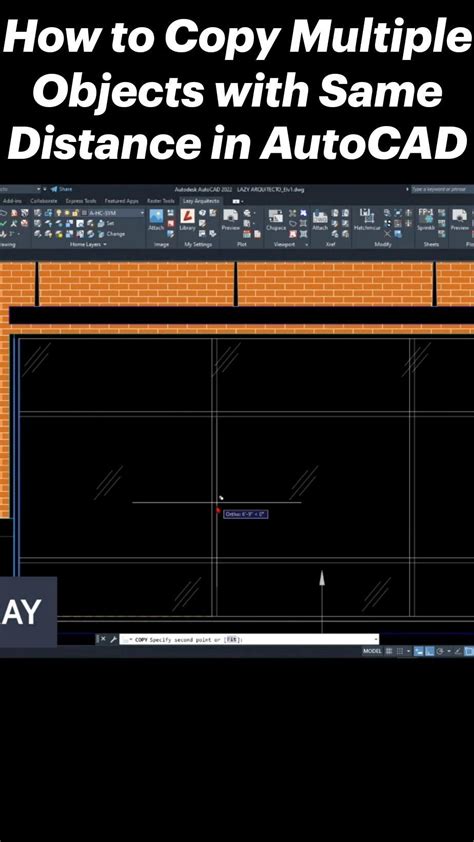Click the Change layer button
The width and height of the screenshot is (474, 842).
tap(111, 234)
